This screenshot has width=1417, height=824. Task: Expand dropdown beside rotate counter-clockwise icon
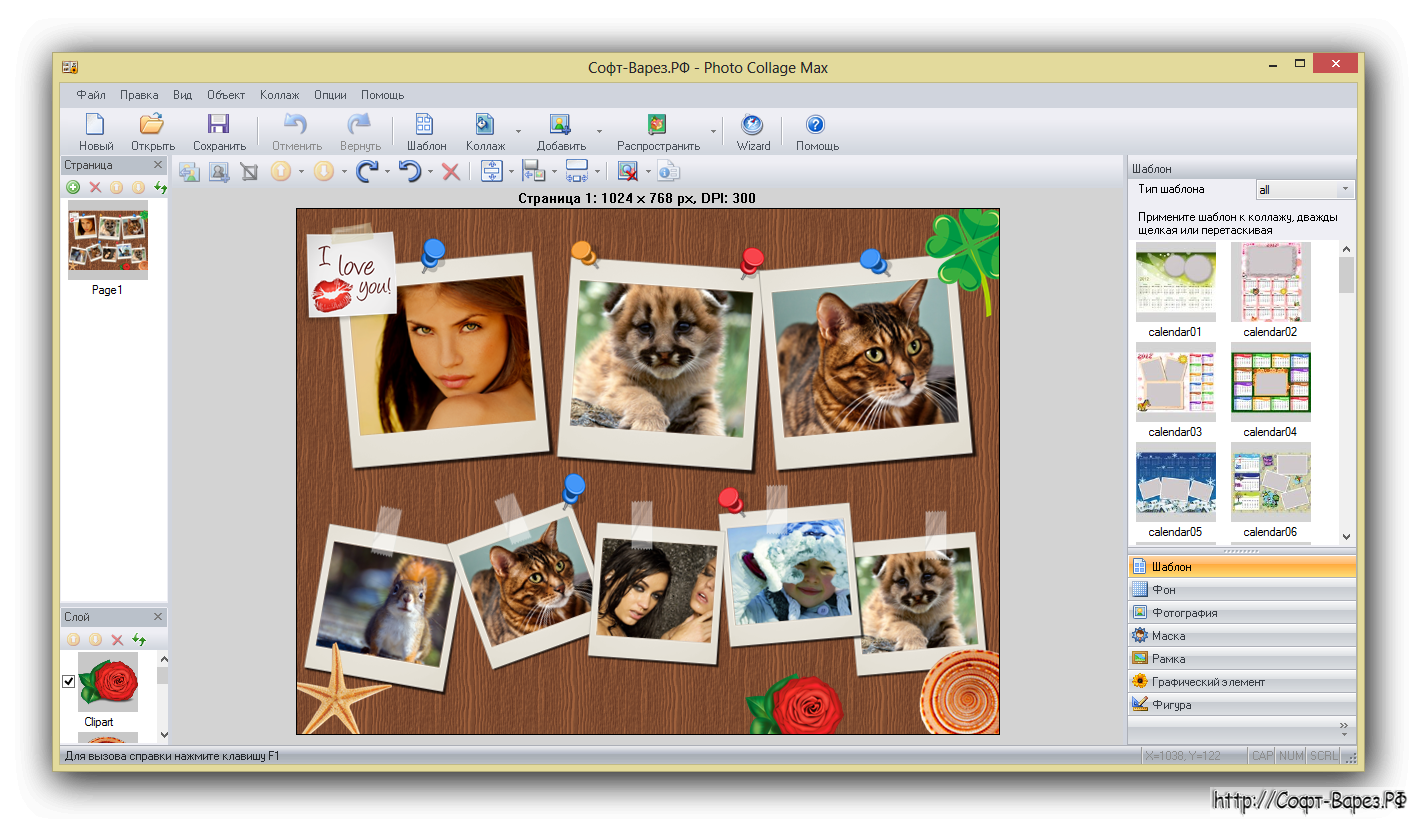click(430, 172)
